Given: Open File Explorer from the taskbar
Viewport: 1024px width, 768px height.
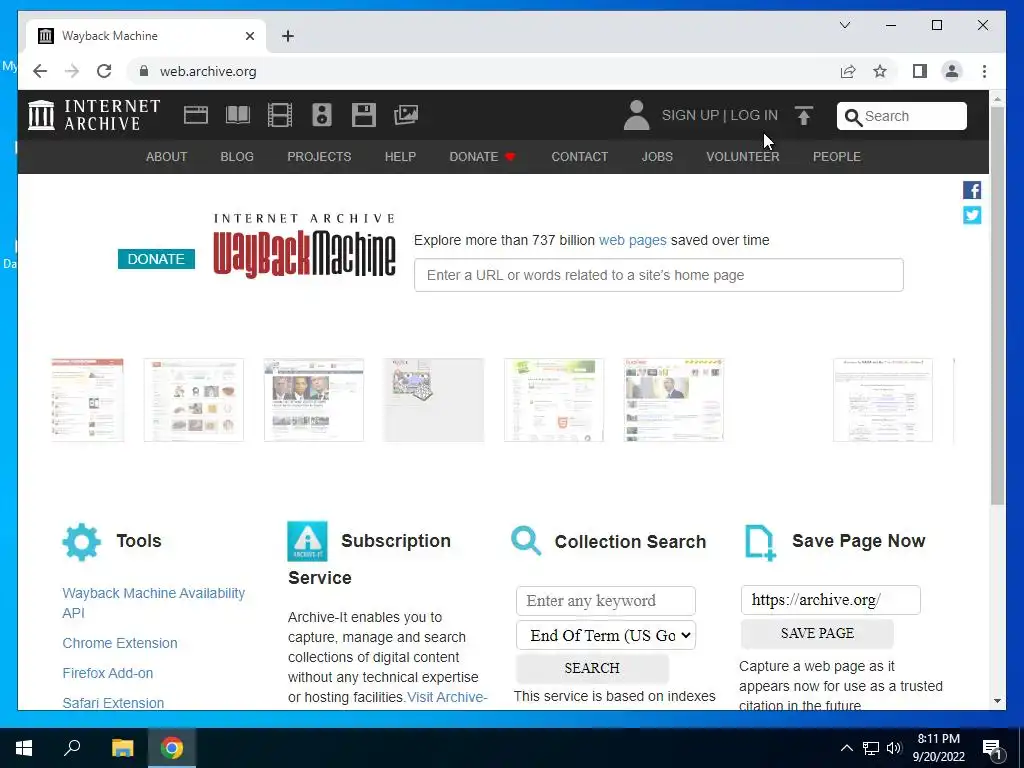Looking at the screenshot, I should point(122,748).
